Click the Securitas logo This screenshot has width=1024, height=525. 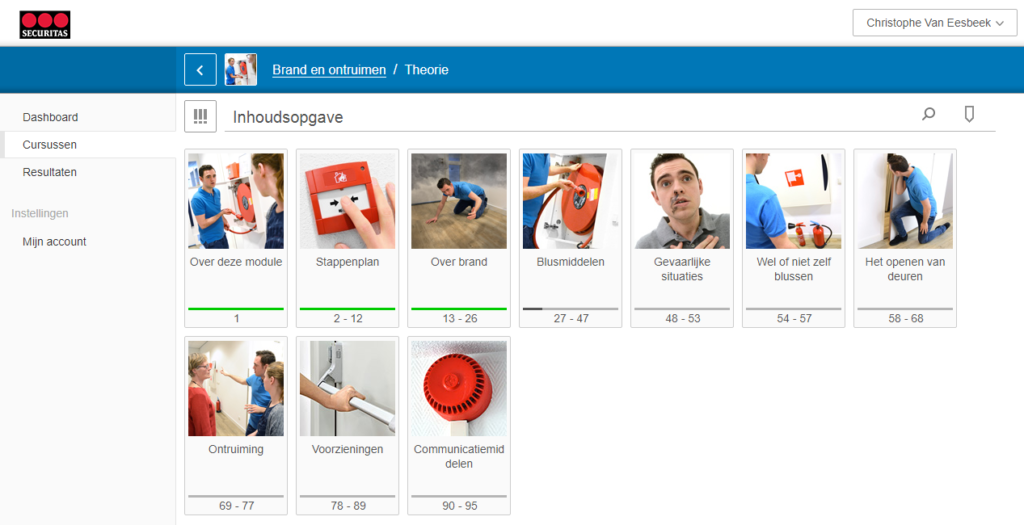pyautogui.click(x=45, y=25)
